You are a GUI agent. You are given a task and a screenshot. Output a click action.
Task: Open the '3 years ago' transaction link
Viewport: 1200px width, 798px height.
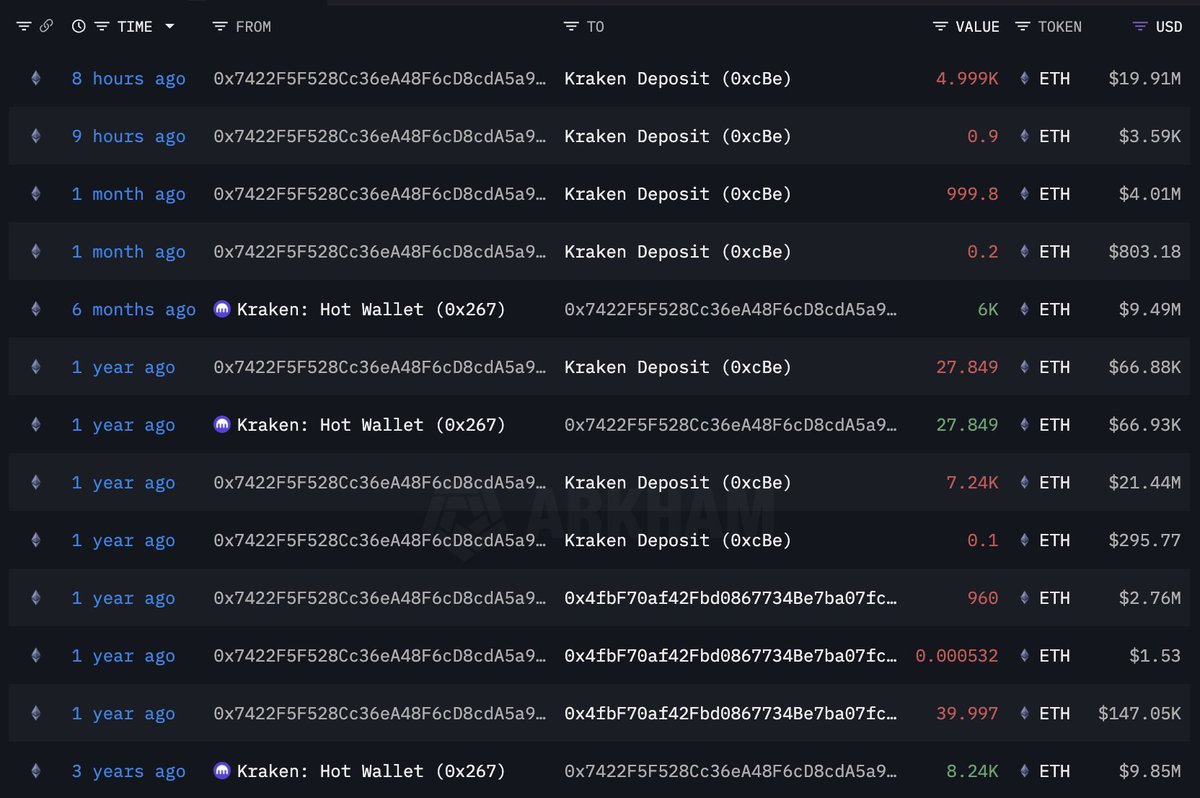[128, 771]
